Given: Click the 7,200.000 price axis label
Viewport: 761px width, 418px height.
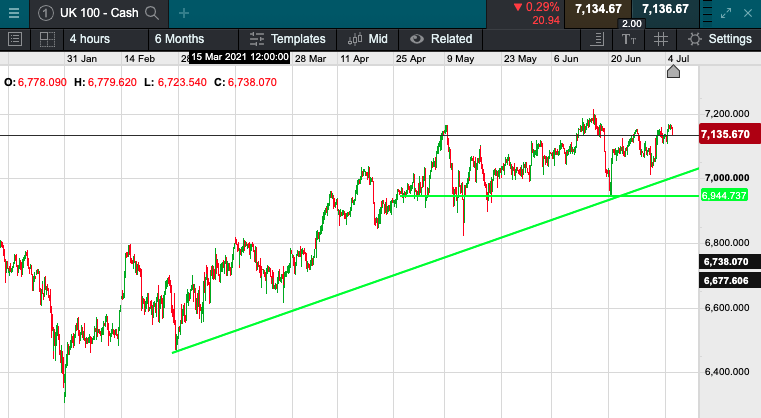Looking at the screenshot, I should (727, 114).
